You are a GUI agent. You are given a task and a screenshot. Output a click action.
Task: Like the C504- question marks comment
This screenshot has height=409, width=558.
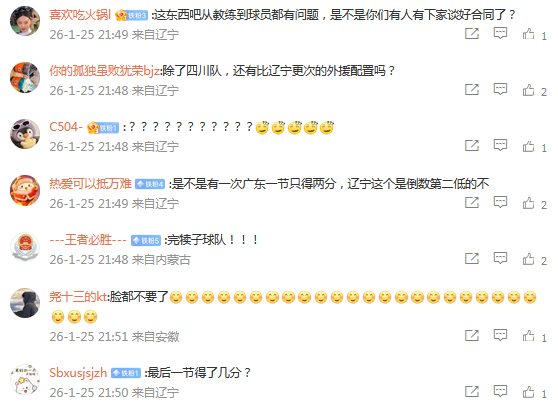(x=528, y=146)
